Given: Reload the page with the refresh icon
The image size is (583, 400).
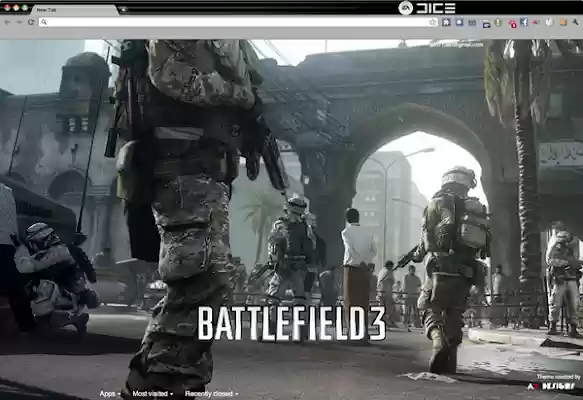Looking at the screenshot, I should (31, 22).
